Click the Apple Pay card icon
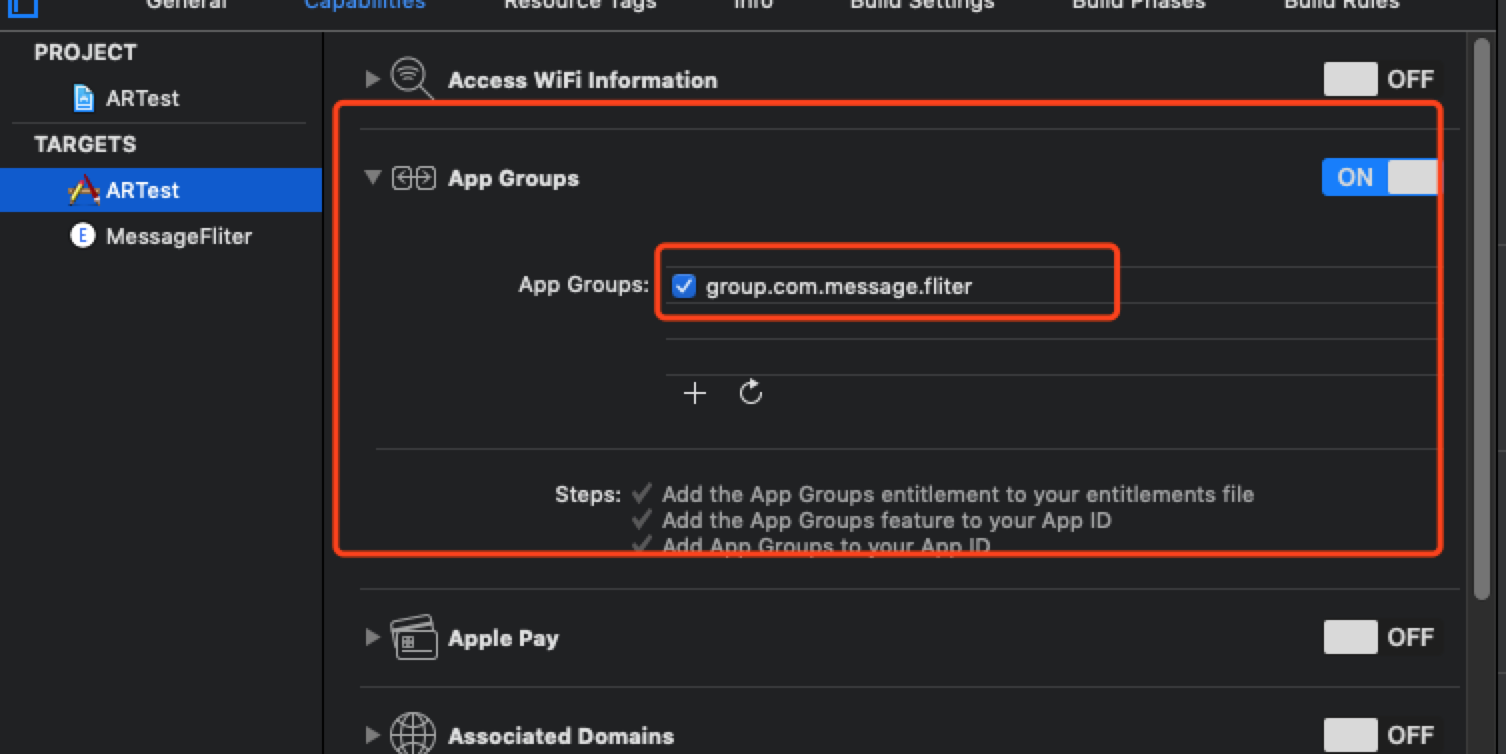Screen dimensions: 1506x754 413,637
